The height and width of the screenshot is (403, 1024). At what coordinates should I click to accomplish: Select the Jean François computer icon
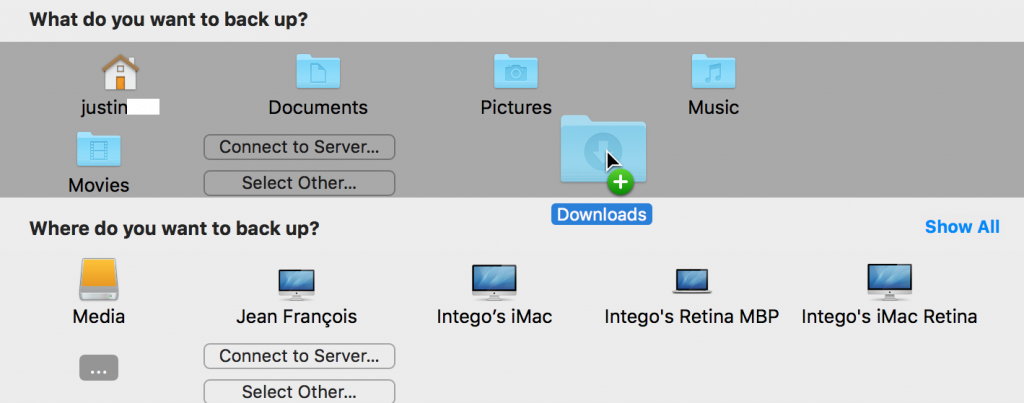point(296,283)
